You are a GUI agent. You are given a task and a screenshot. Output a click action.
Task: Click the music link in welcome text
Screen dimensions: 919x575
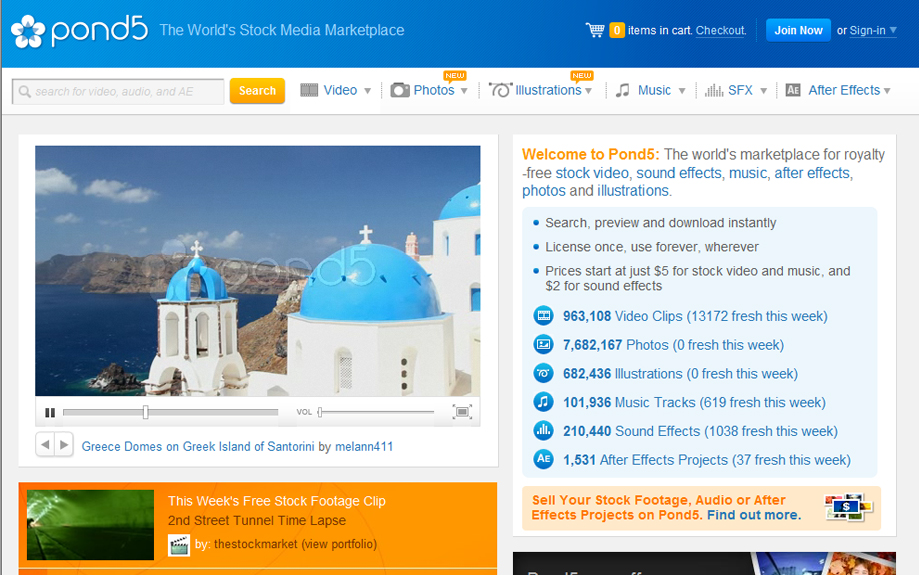pos(748,173)
